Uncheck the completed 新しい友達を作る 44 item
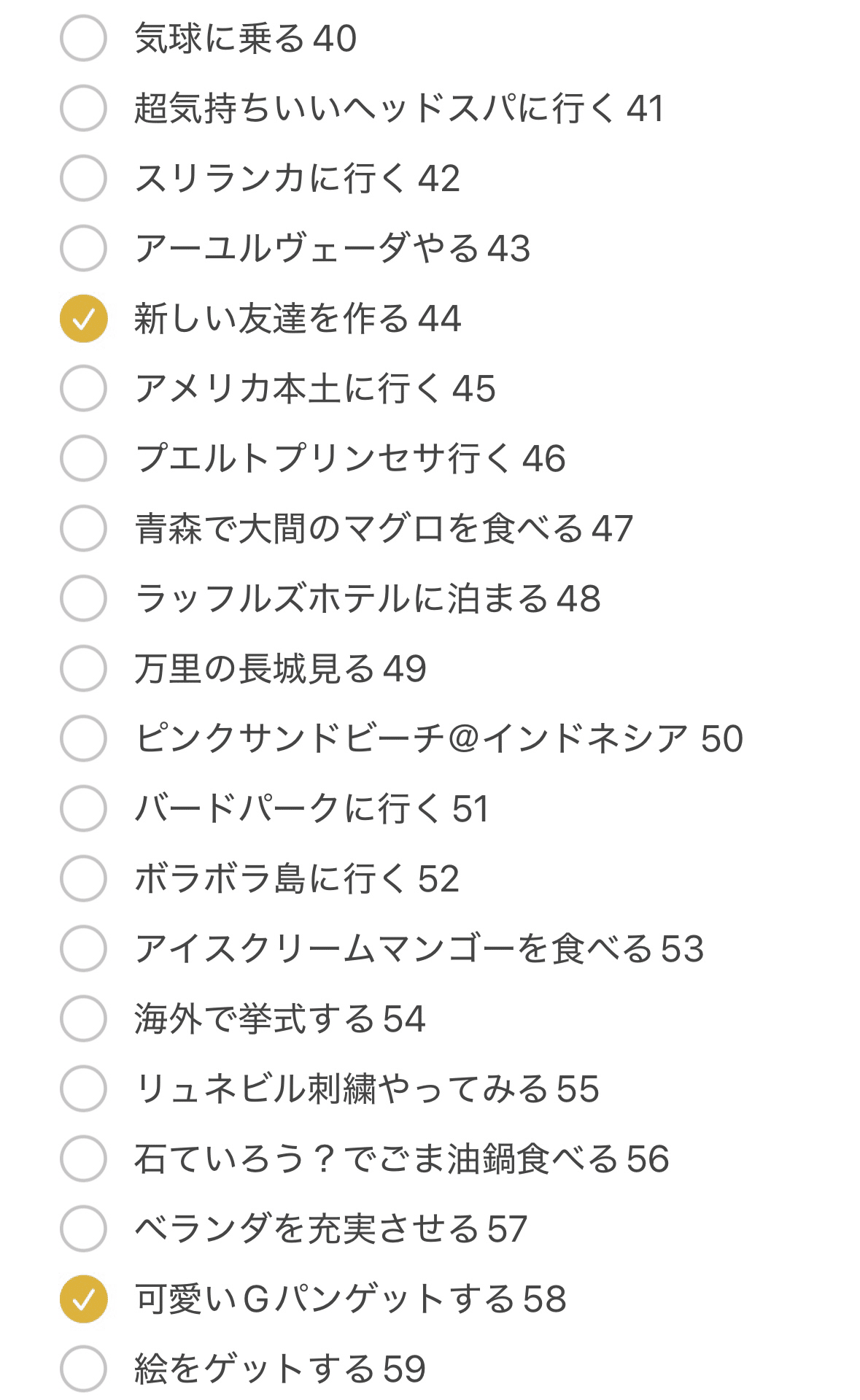 pos(83,318)
